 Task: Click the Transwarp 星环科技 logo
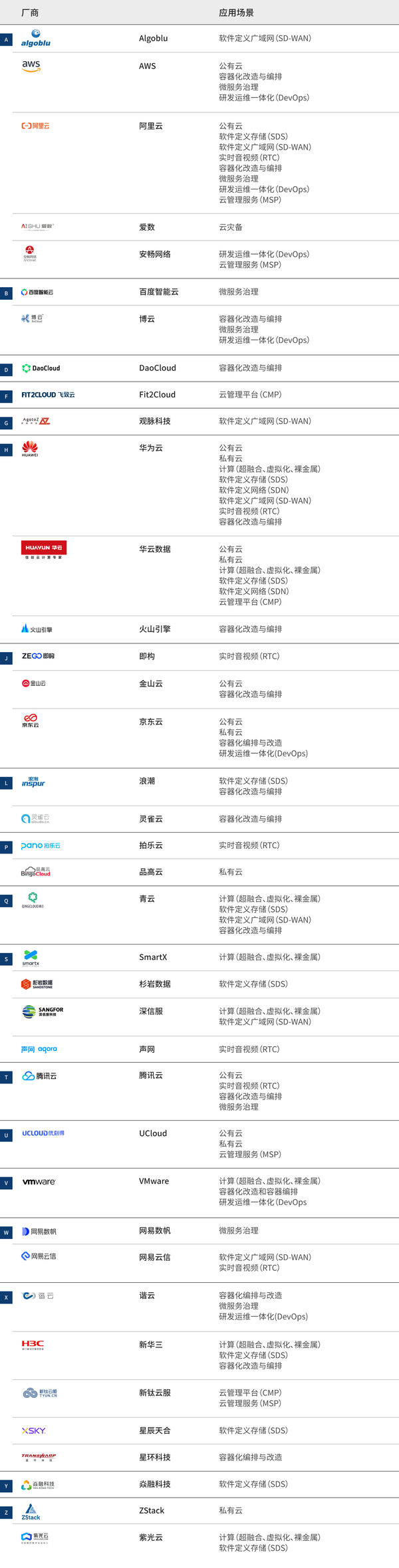(39, 1457)
